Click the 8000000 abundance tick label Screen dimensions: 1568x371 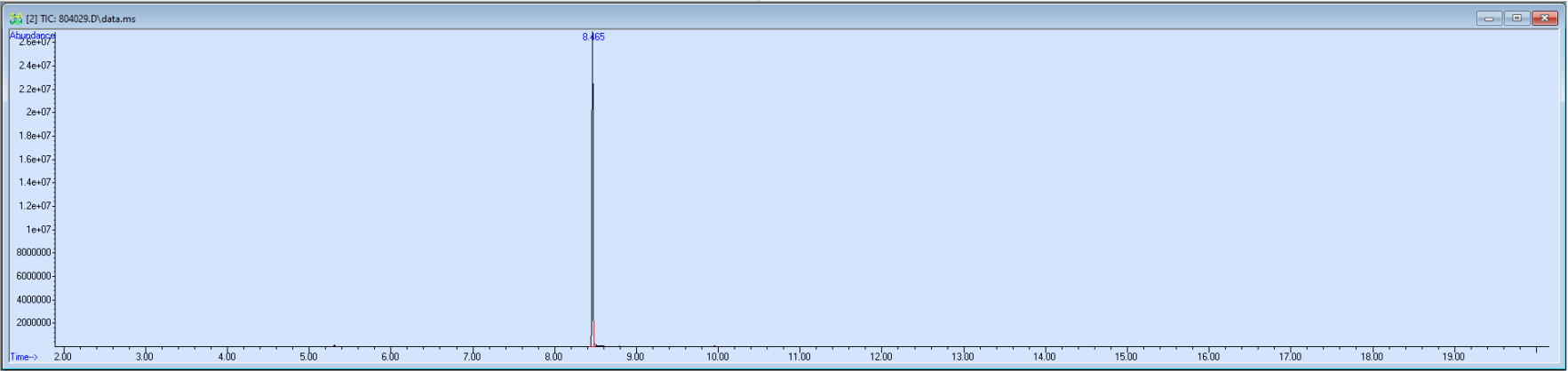[34, 252]
